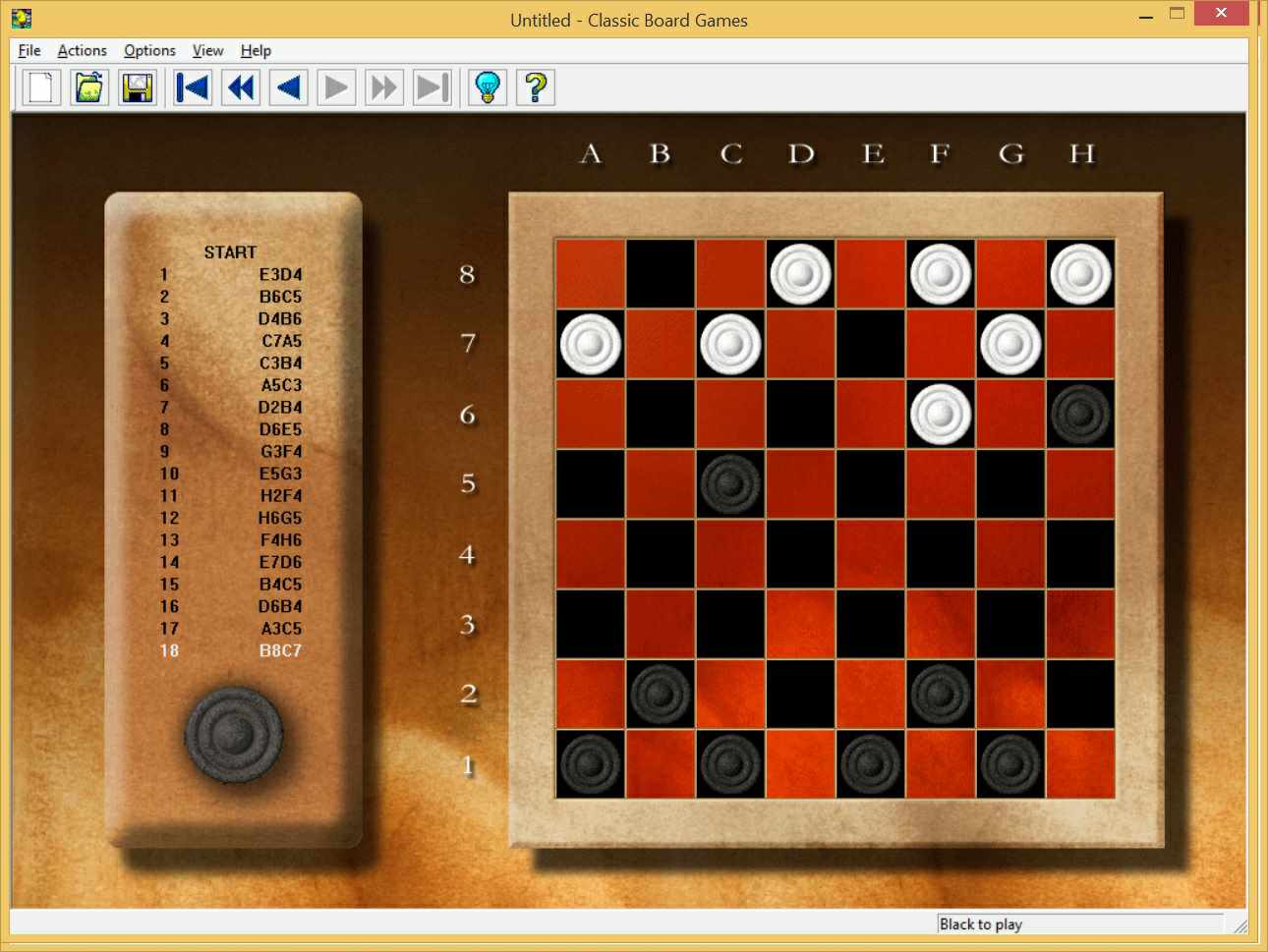Rewind several moves with double-left arrow
The image size is (1268, 952).
(241, 87)
